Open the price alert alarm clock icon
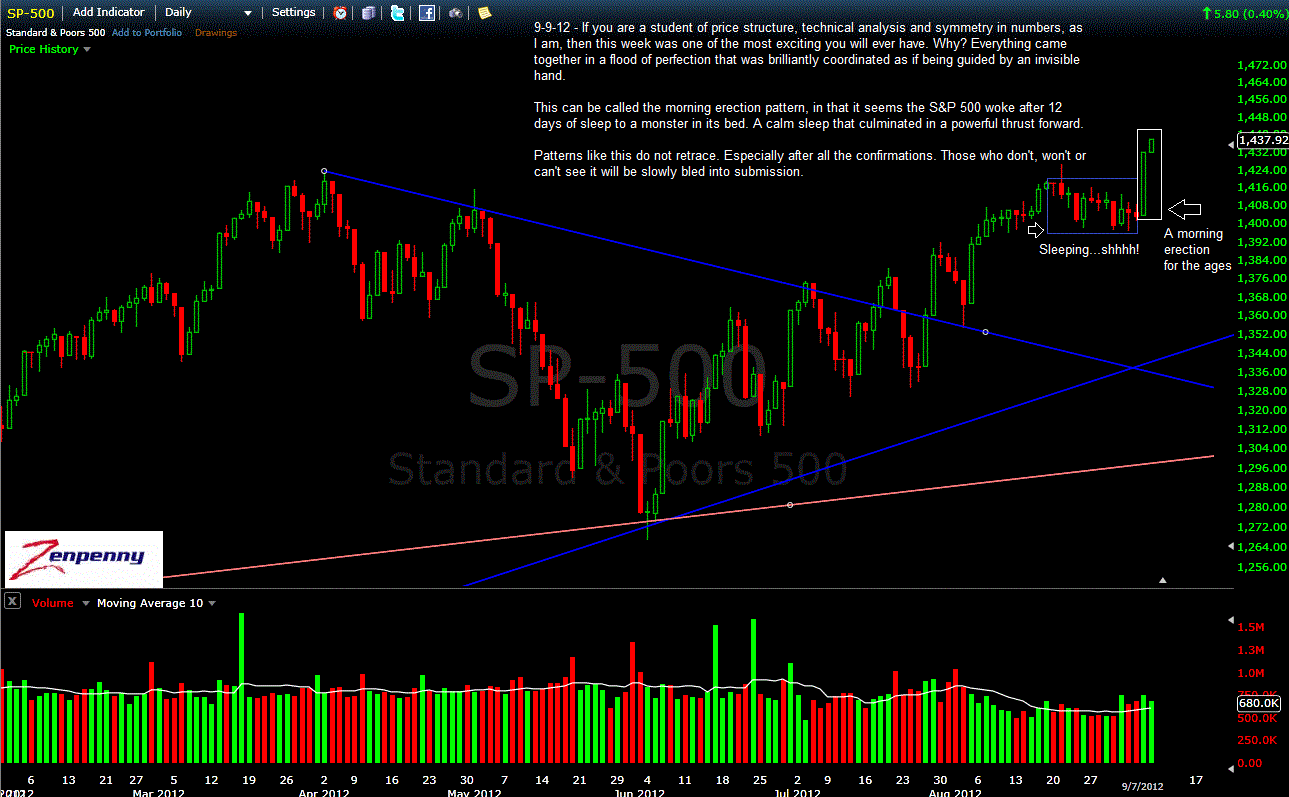1289x797 pixels. (341, 13)
